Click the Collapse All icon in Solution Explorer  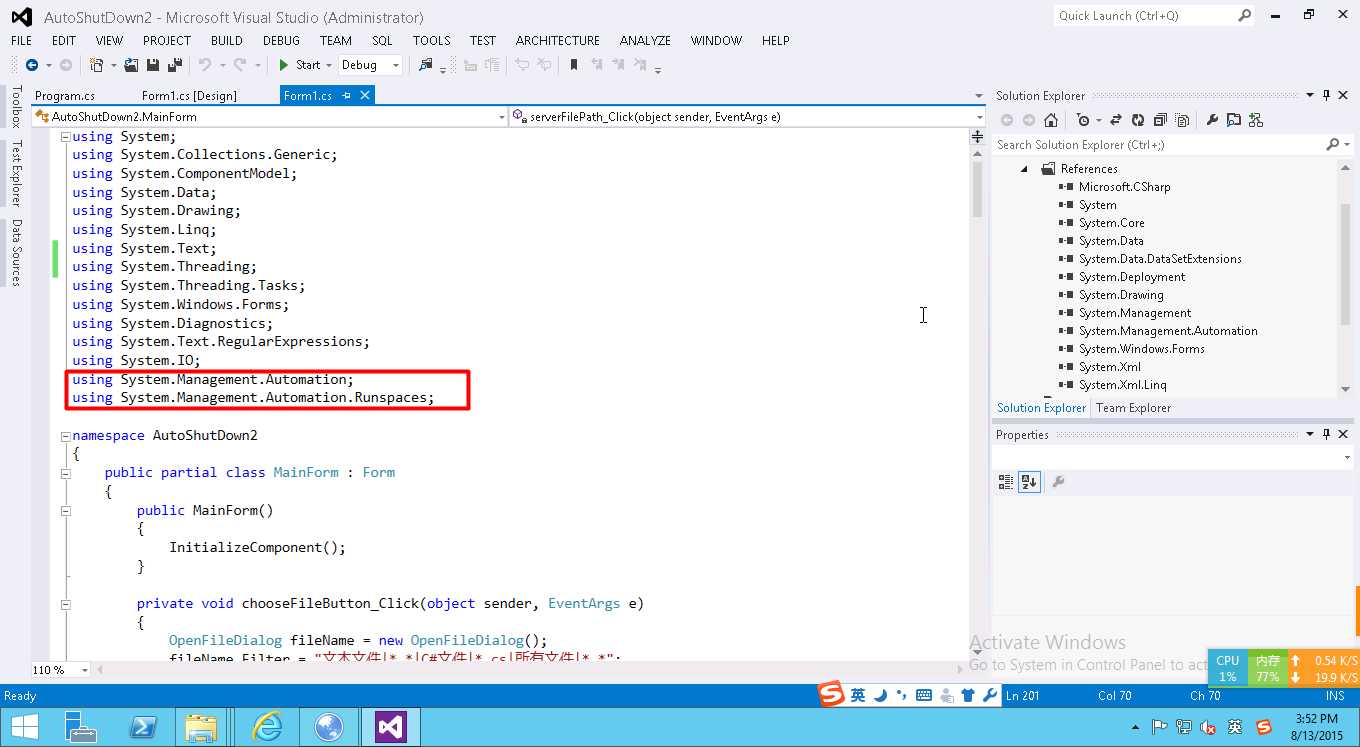(x=1160, y=120)
